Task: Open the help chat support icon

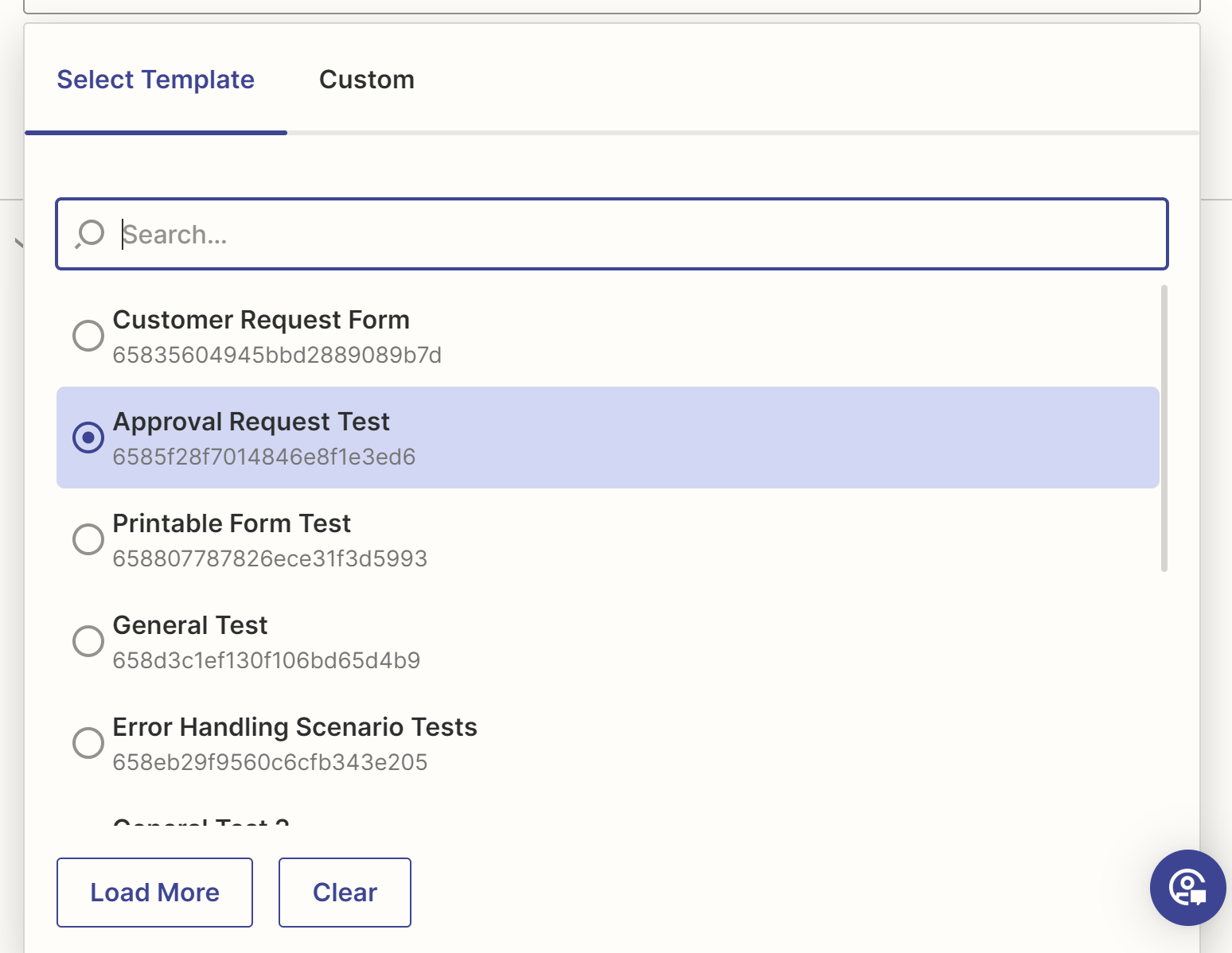Action: click(x=1187, y=887)
